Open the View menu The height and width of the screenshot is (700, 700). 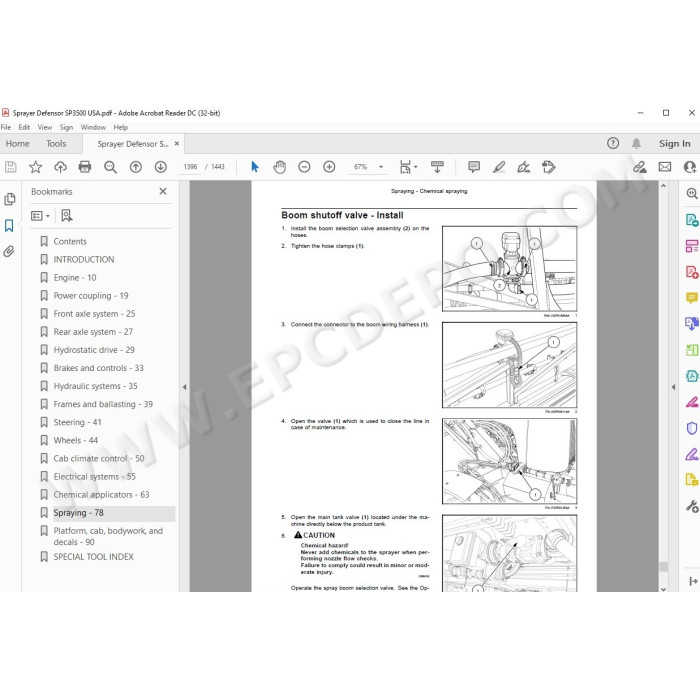[x=45, y=127]
